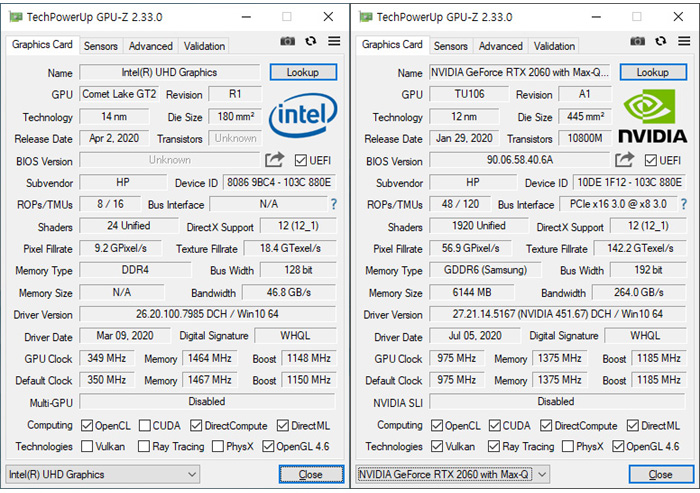Open hamburger menu in NVIDIA window

(x=684, y=41)
